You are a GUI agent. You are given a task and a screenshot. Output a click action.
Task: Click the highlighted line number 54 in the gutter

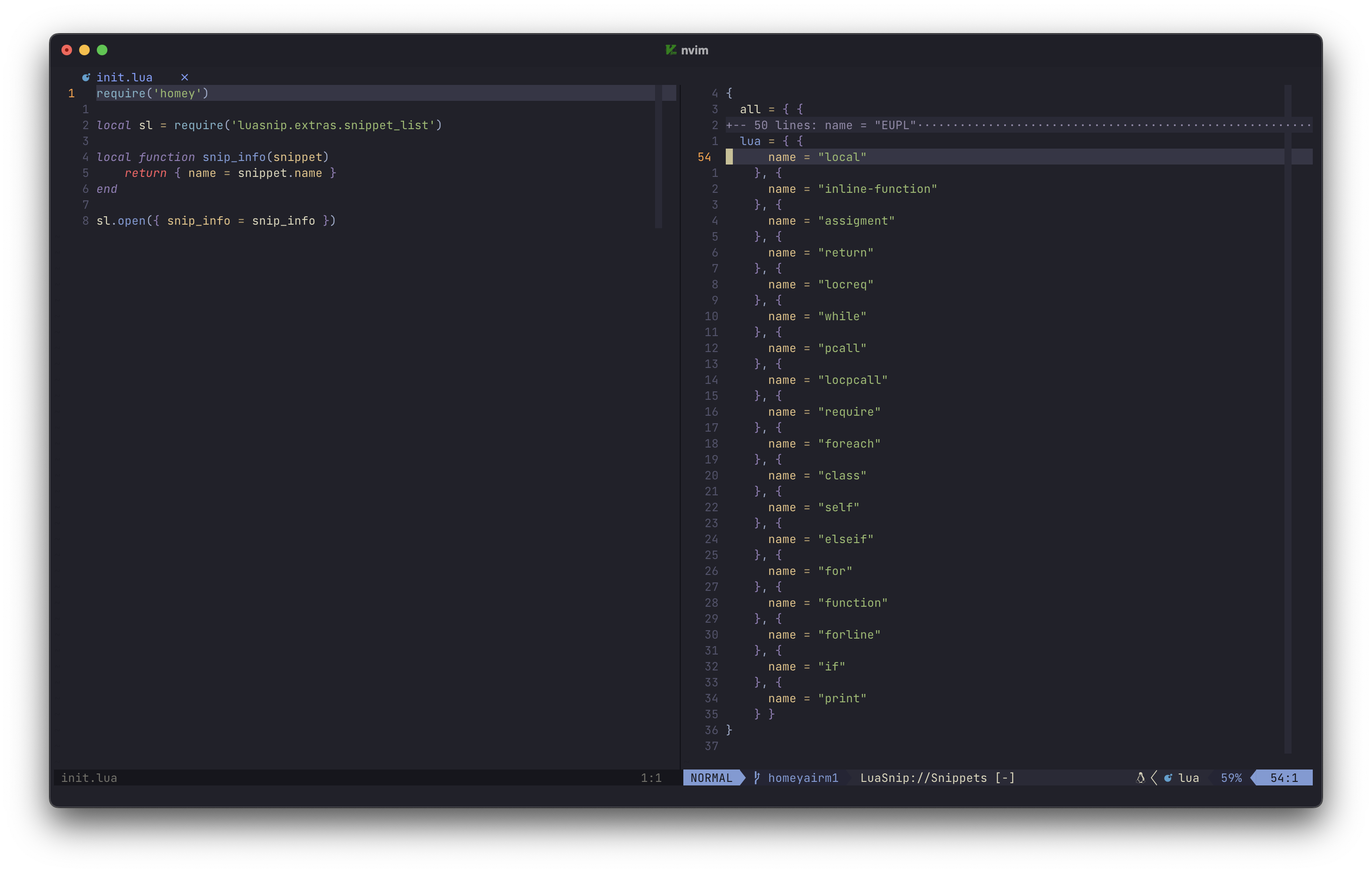pos(704,157)
